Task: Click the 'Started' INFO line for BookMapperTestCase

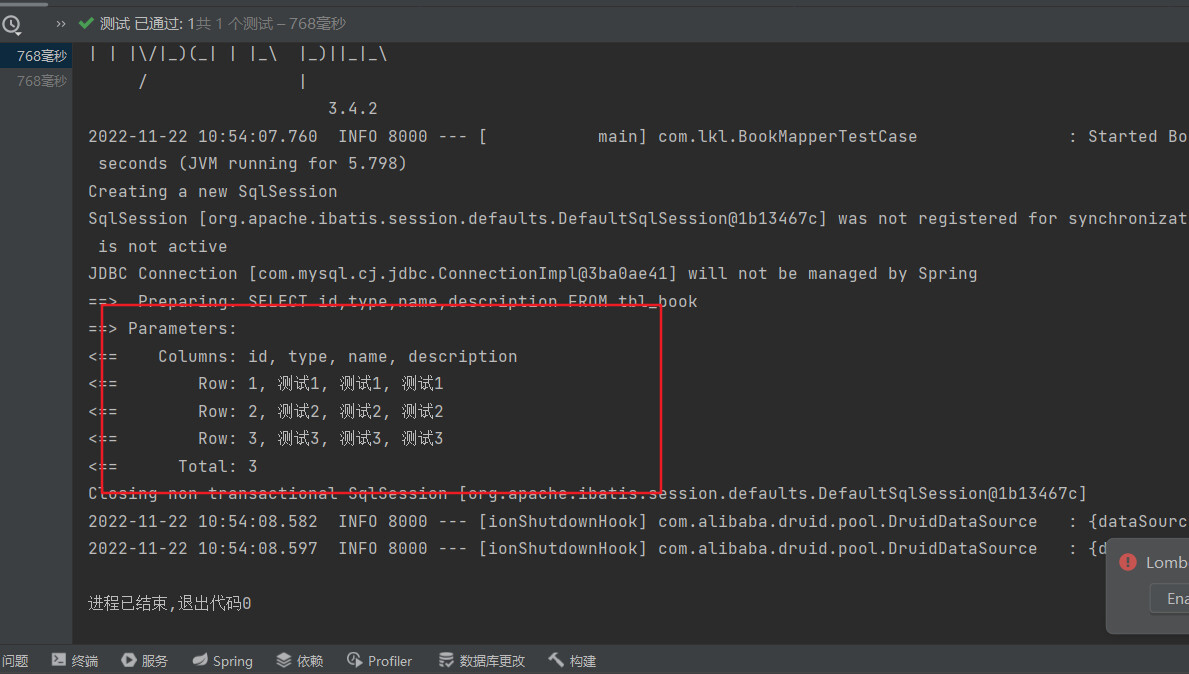Action: coord(638,136)
